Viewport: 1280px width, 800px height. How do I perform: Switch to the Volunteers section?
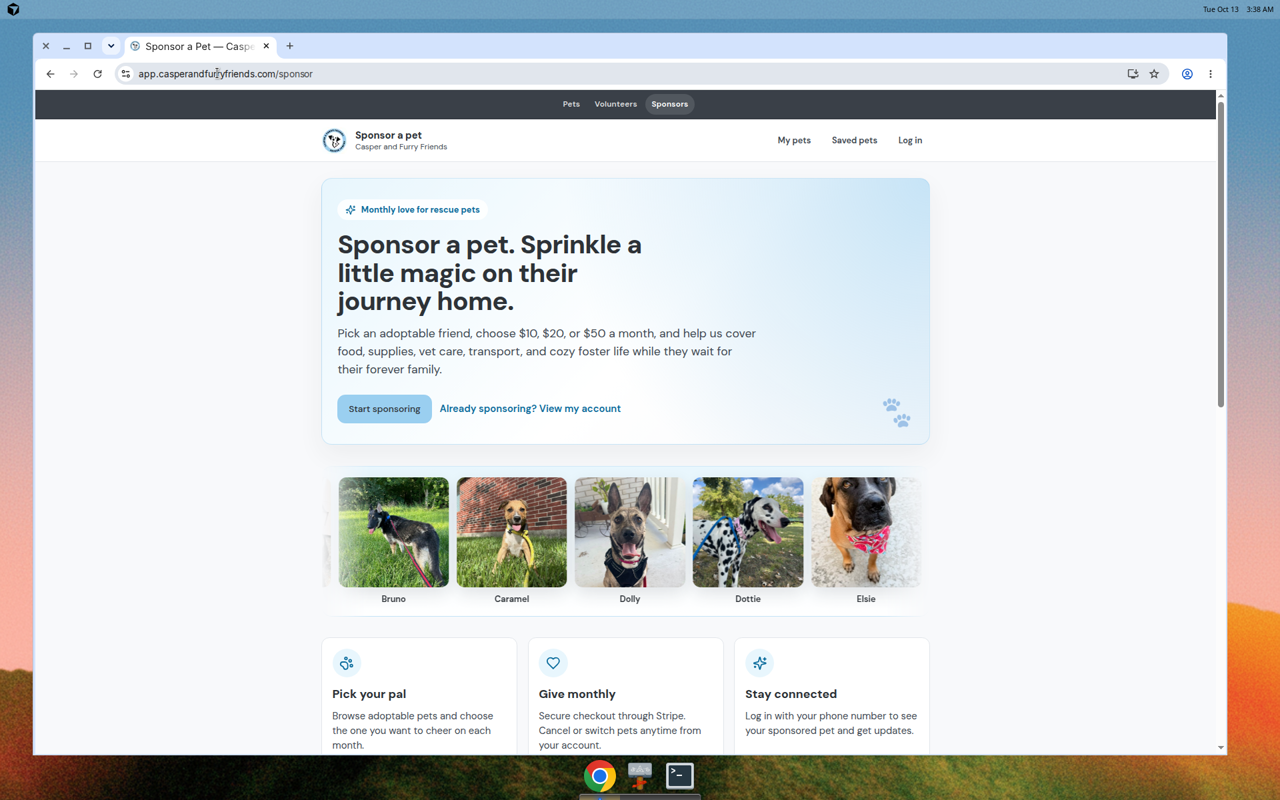[x=615, y=104]
